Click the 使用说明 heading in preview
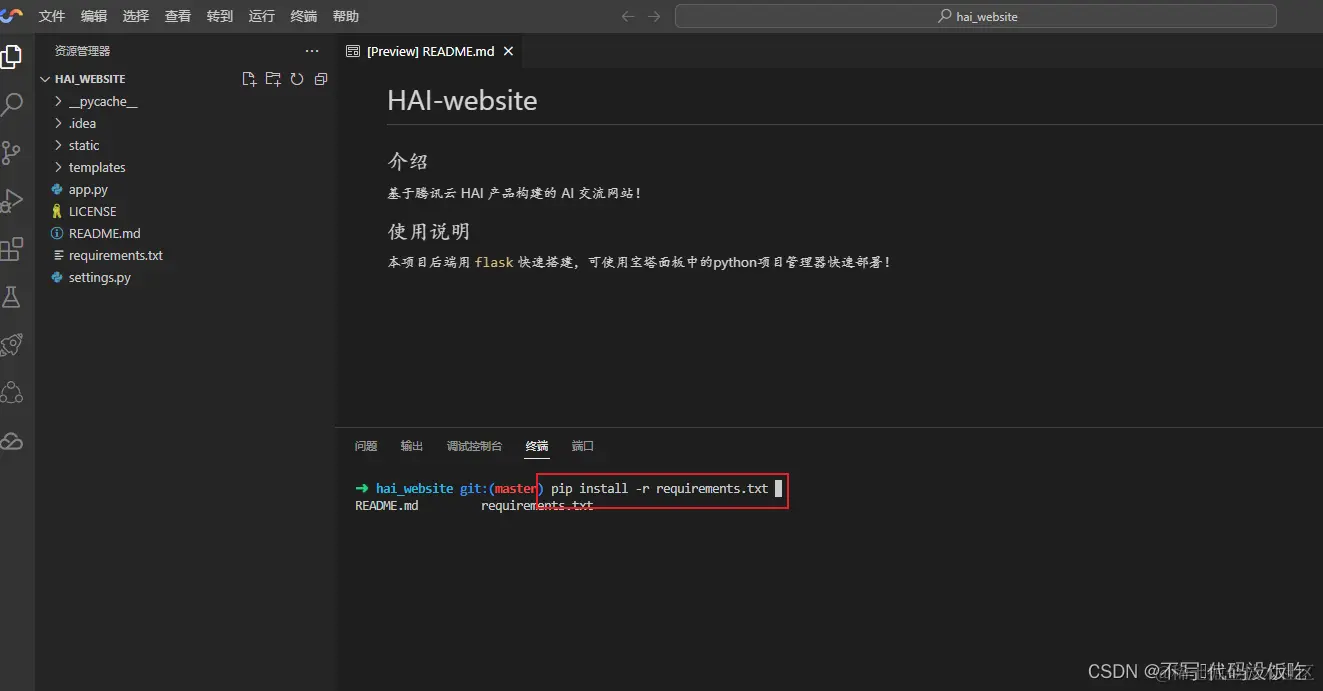 pos(429,232)
